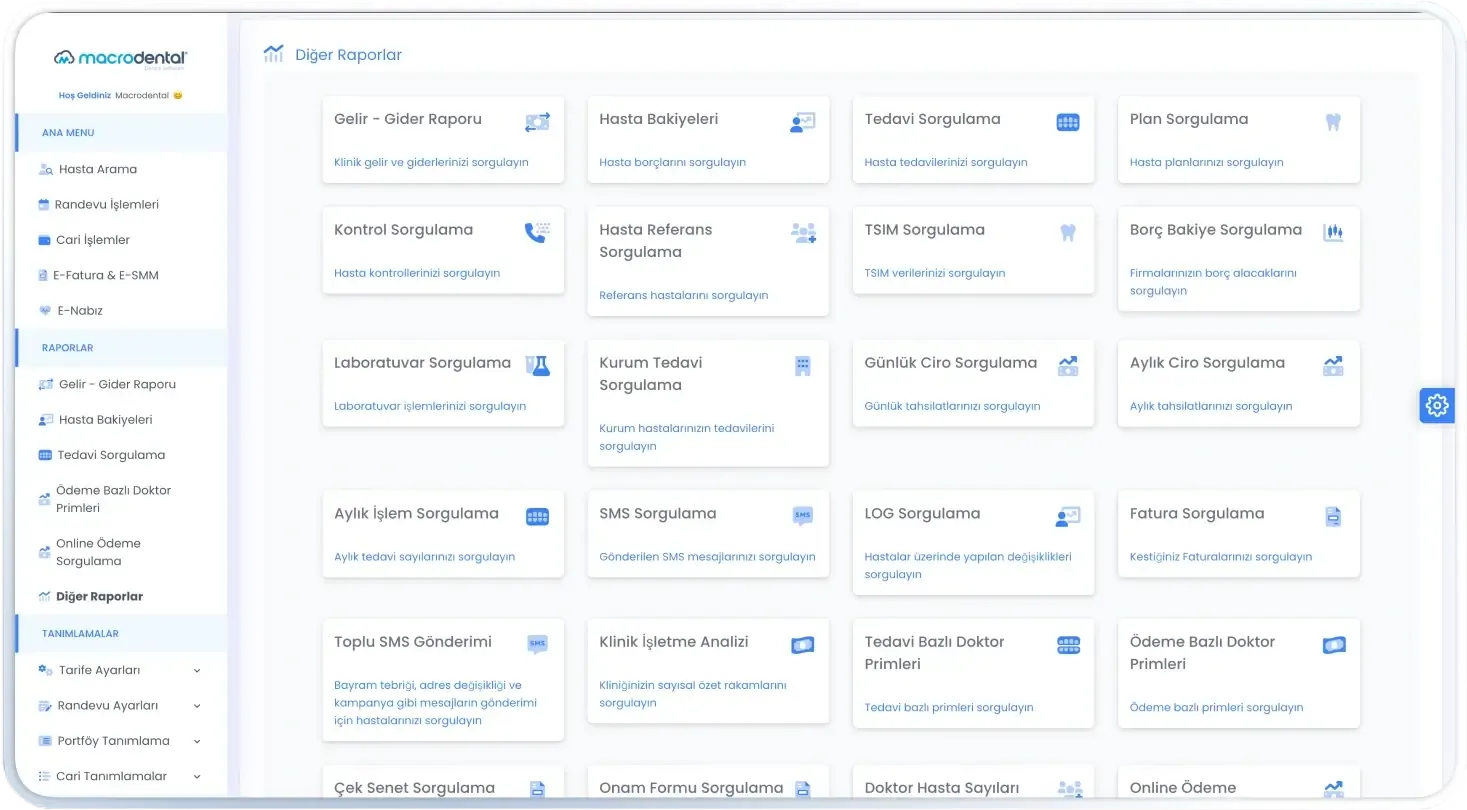Click the icon on Hasta Bakiyeleri card
This screenshot has height=810, width=1467.
pos(802,122)
